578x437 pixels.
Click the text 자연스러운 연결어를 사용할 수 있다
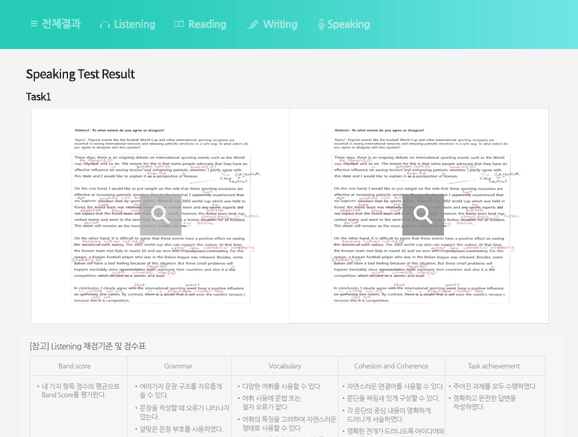point(395,386)
